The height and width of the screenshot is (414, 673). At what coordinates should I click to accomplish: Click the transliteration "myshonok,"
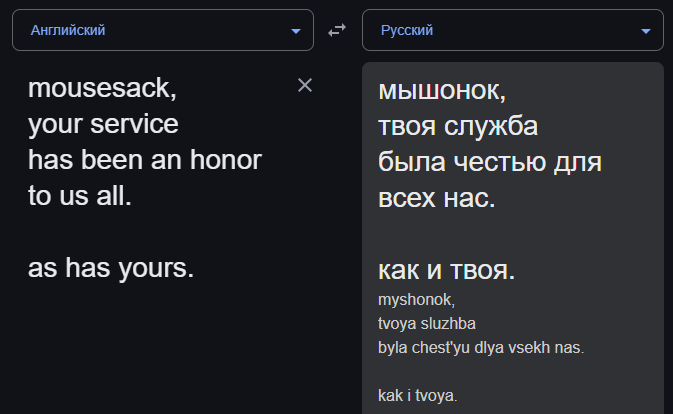point(416,300)
